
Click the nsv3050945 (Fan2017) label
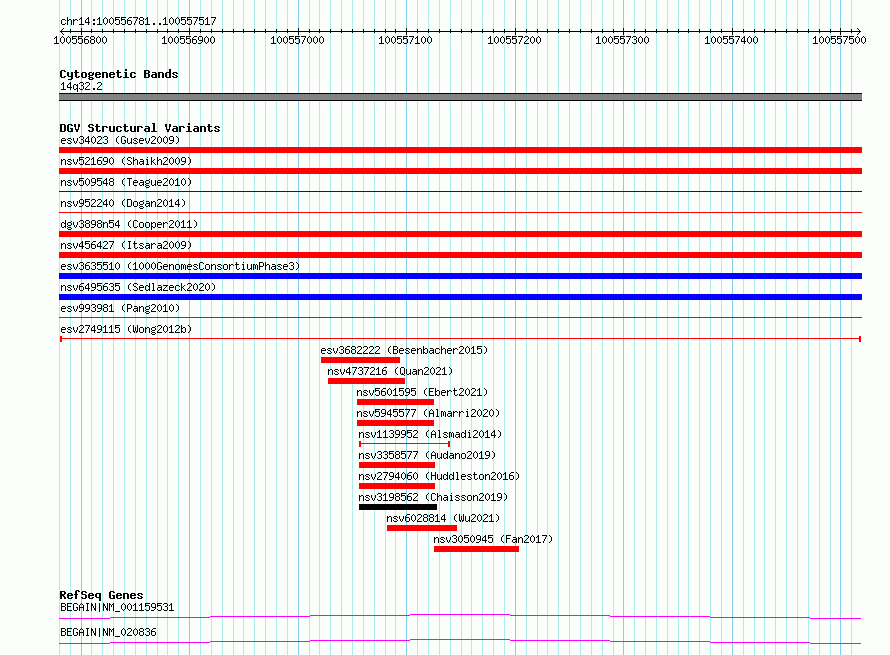pyautogui.click(x=493, y=539)
